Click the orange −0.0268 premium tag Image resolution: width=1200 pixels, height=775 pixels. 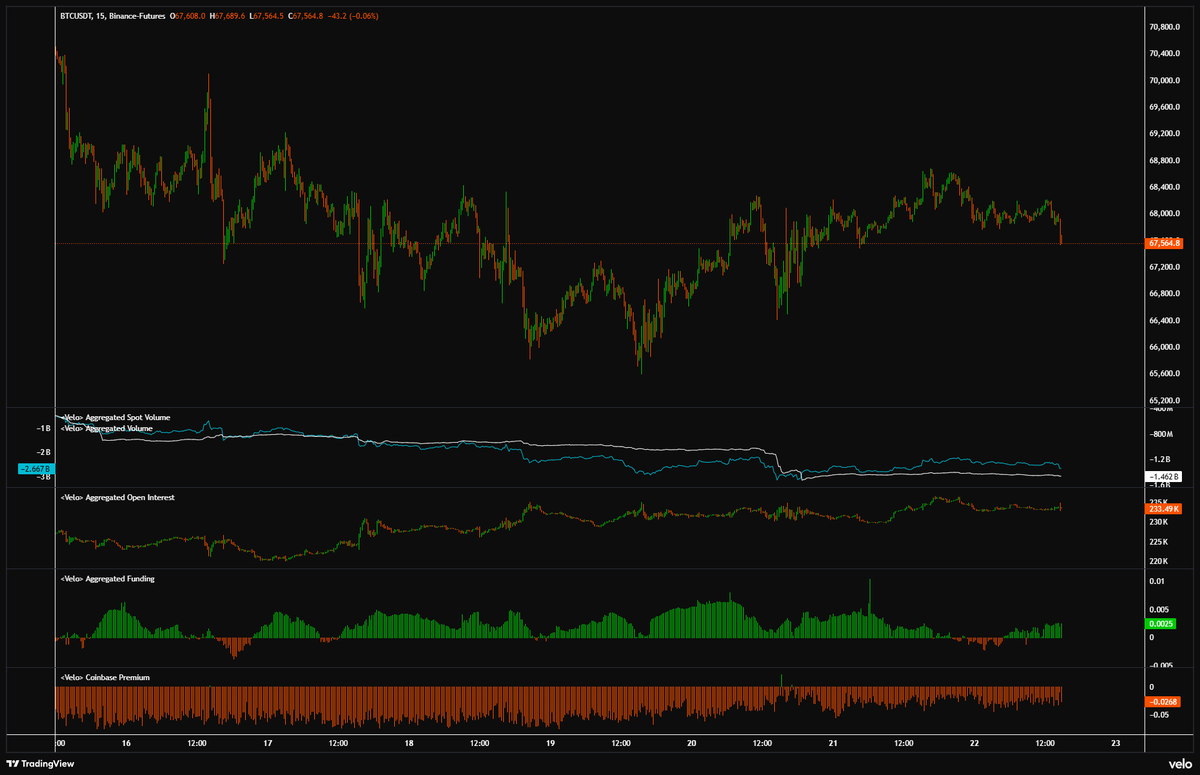click(x=1163, y=701)
